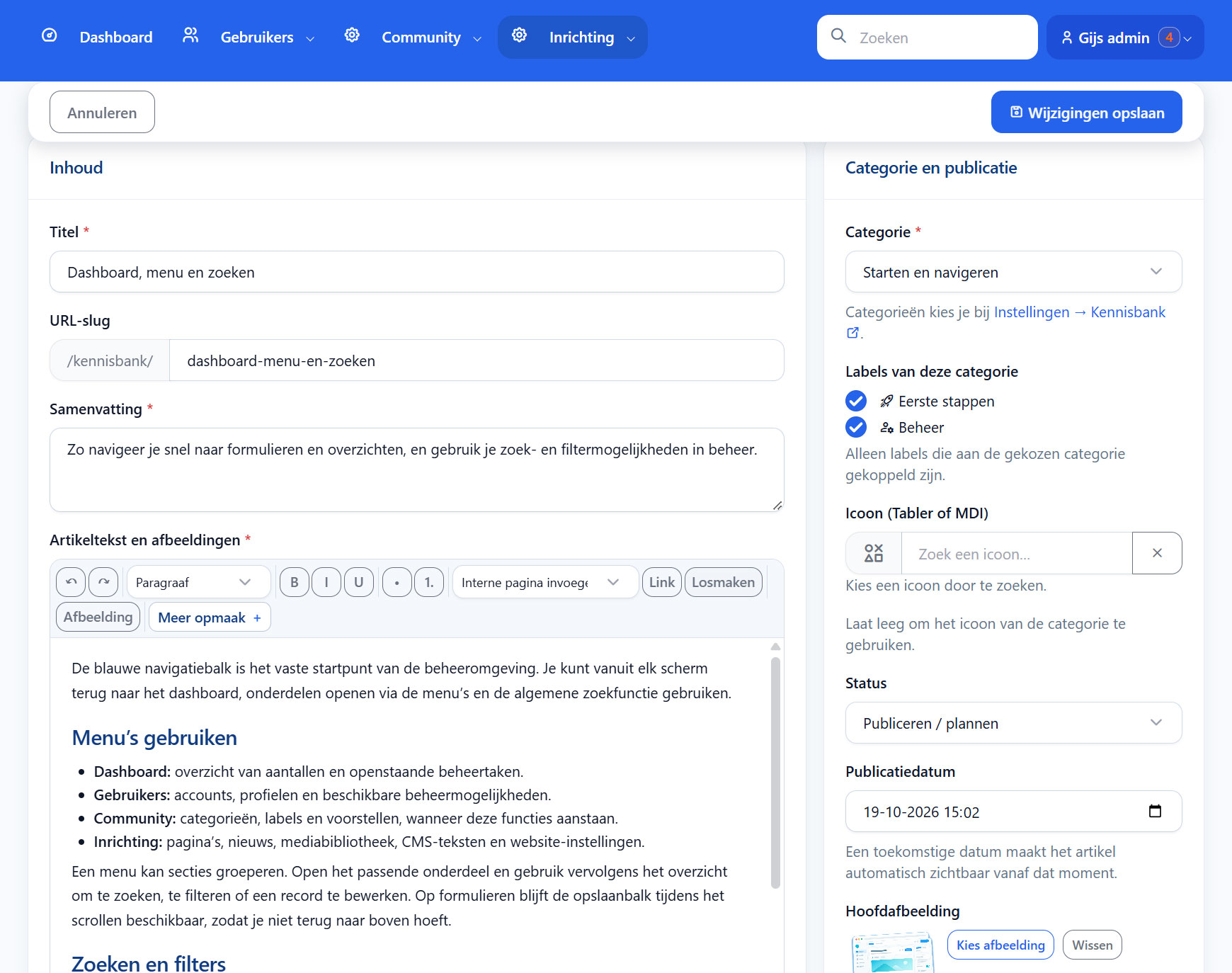Open the external link icon after Kennisbank
1232x973 pixels.
852,333
